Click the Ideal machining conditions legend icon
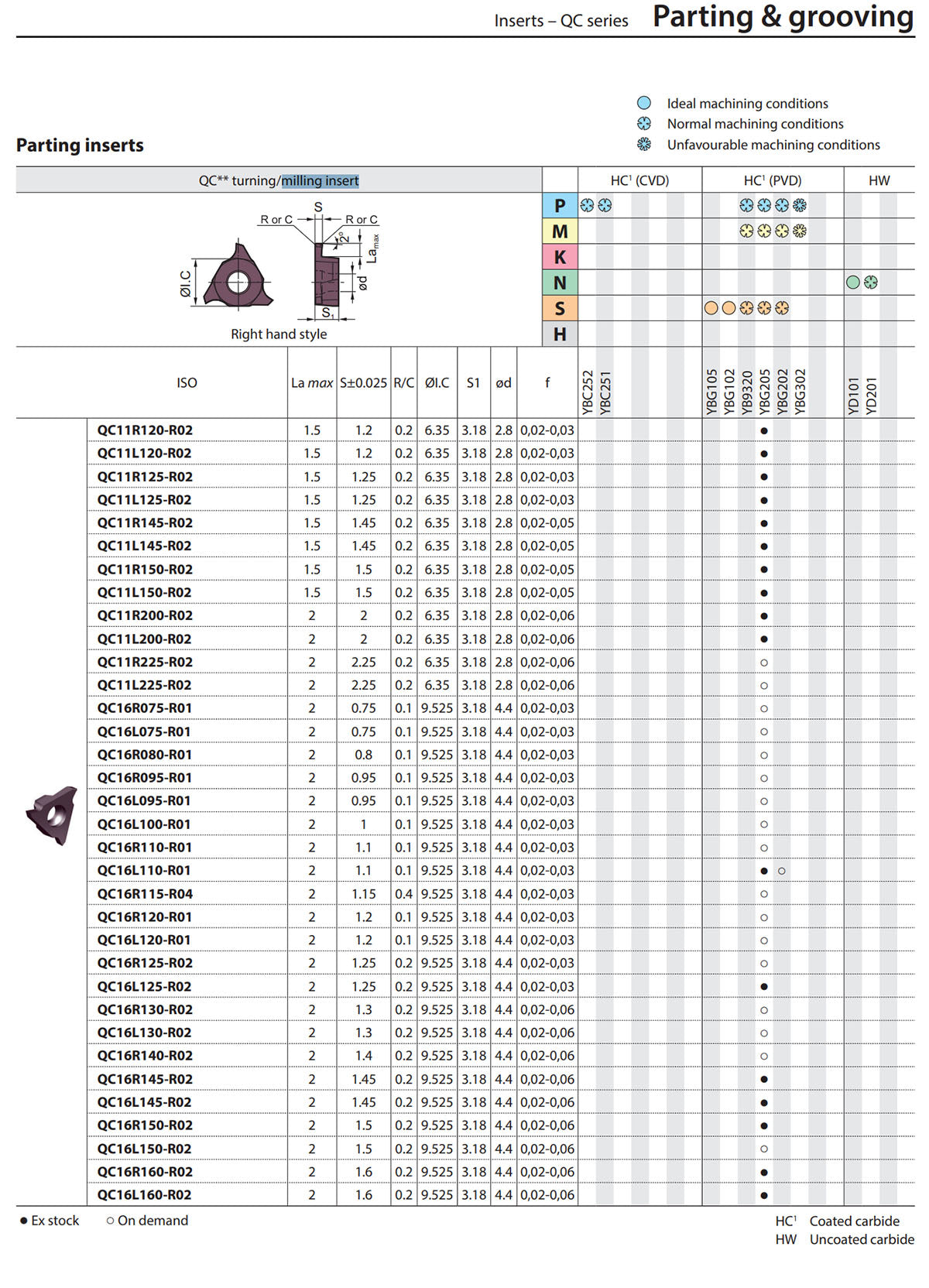 point(643,103)
